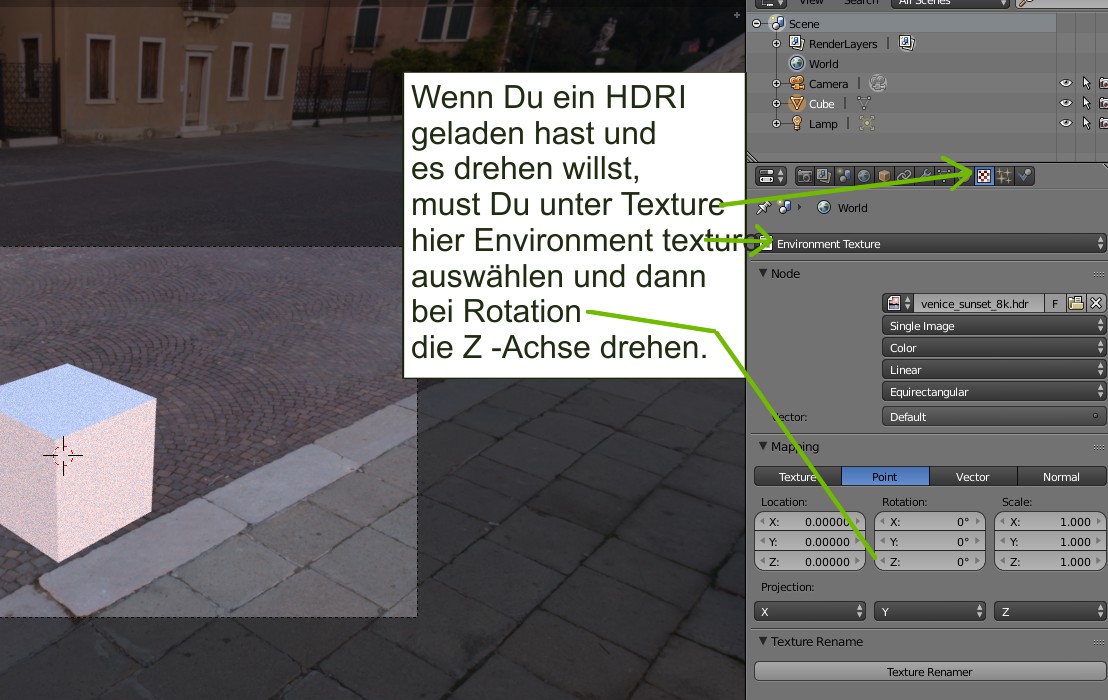The image size is (1108, 700).
Task: Select the Texture mapping type tab
Action: click(x=798, y=477)
